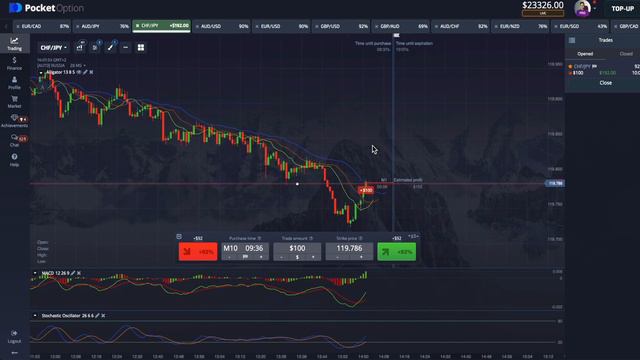Switch to the EUR/SGD asset tab
The height and width of the screenshot is (360, 640).
point(580,26)
